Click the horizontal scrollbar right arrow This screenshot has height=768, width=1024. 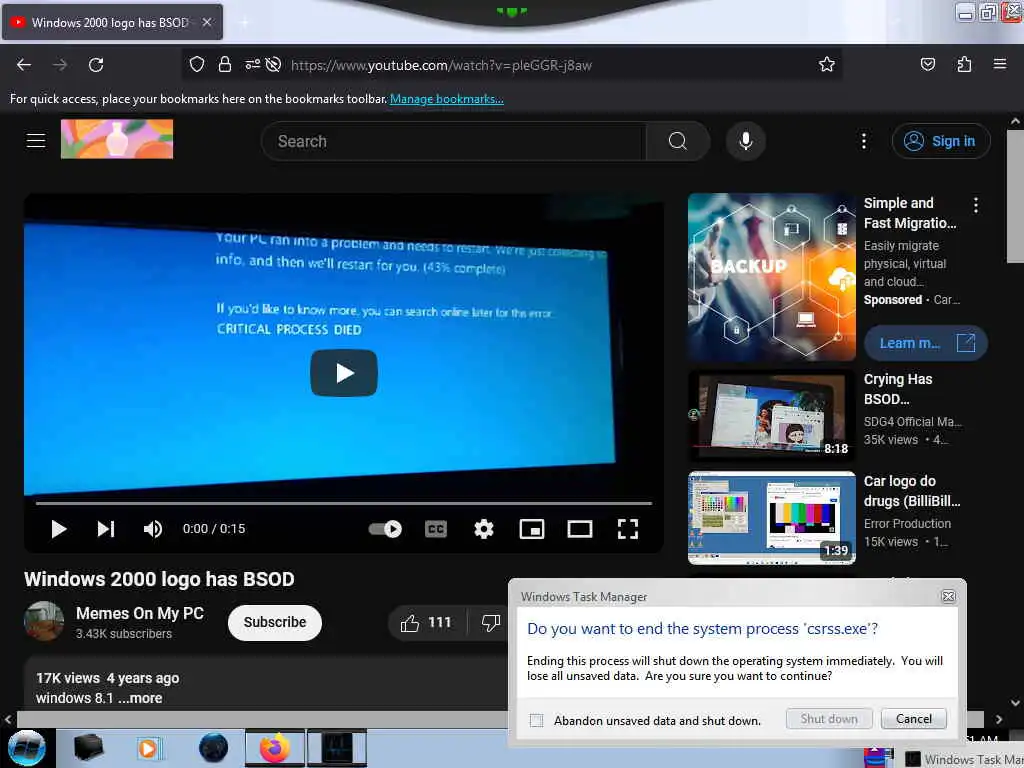[999, 719]
